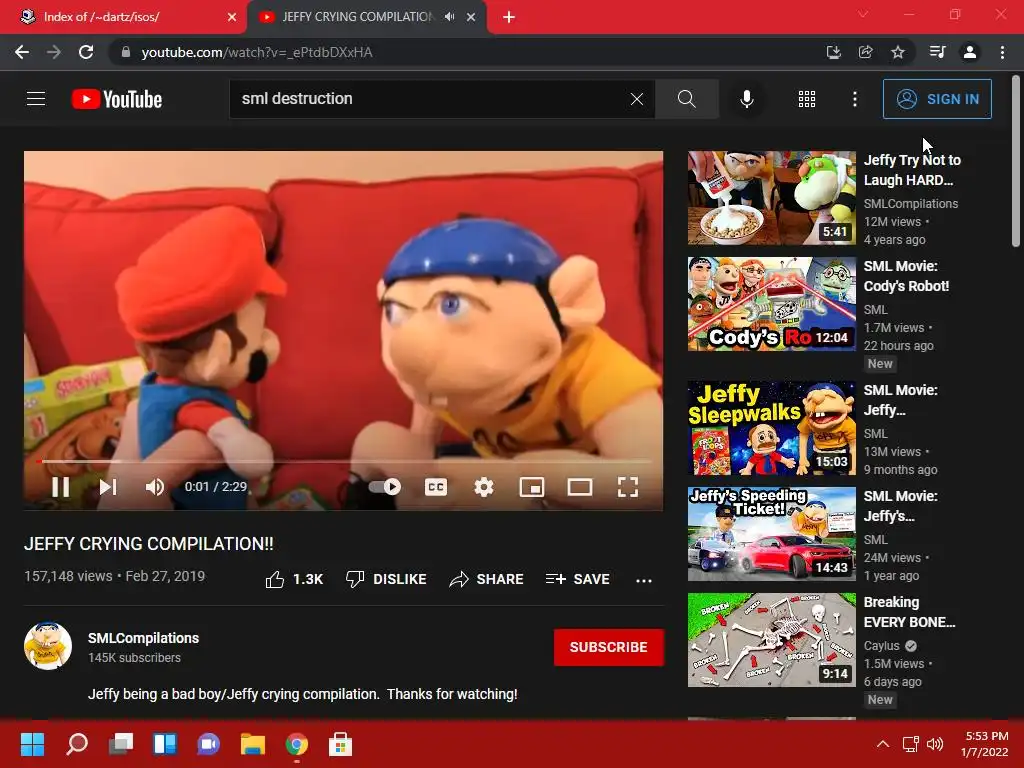This screenshot has width=1024, height=768.
Task: Open video player settings gear
Action: click(x=484, y=487)
